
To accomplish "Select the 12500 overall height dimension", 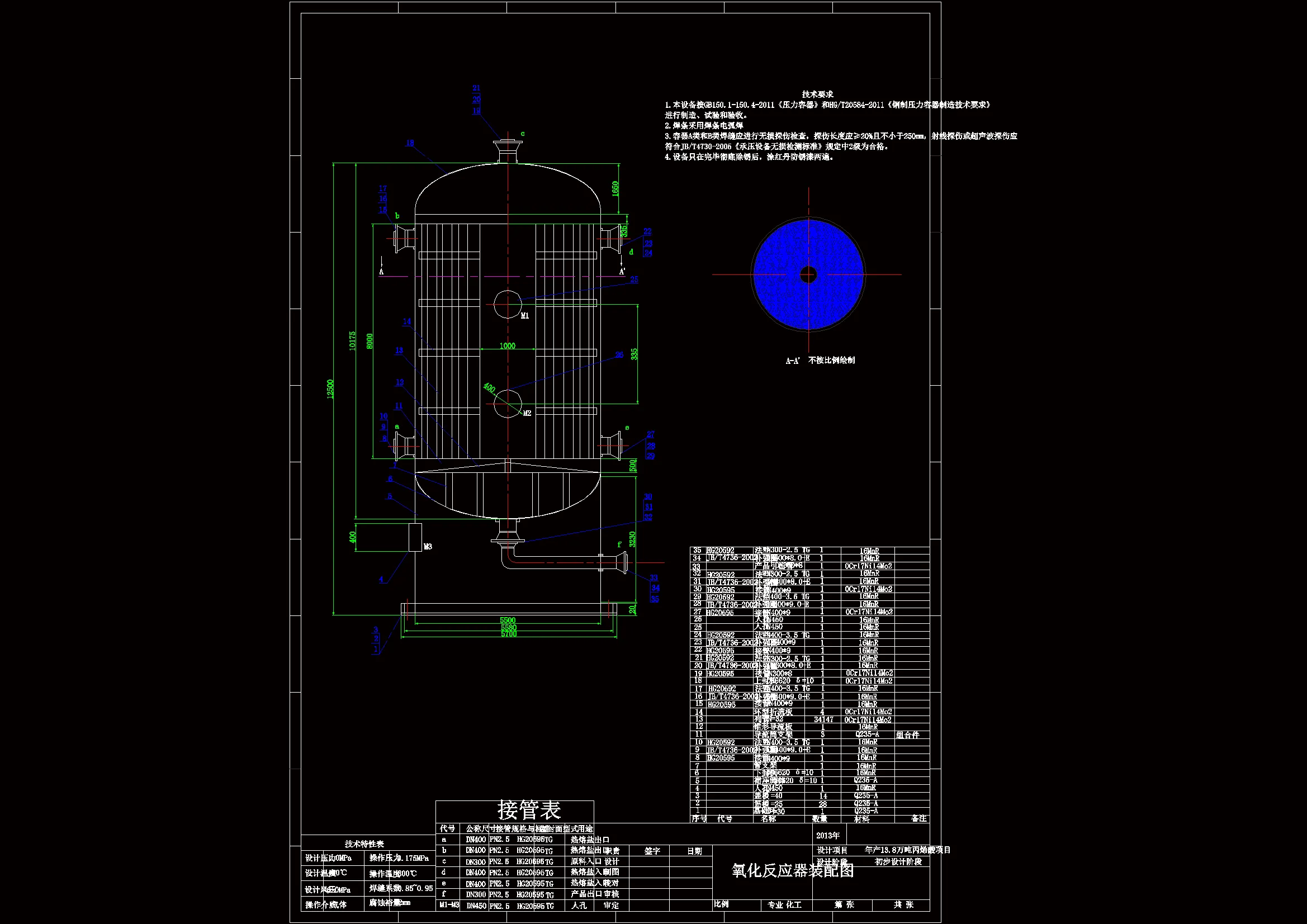I will click(331, 389).
